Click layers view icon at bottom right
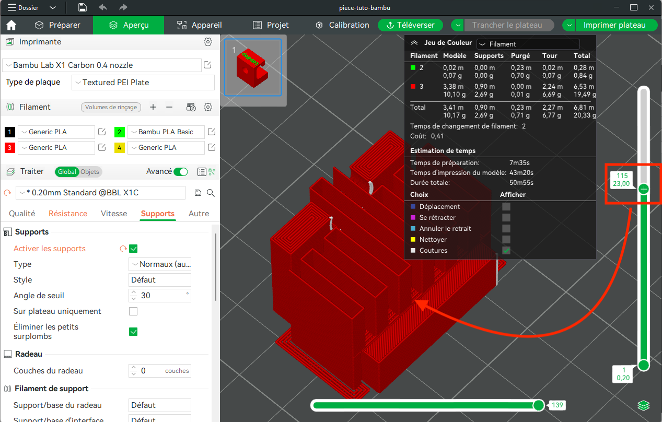This screenshot has width=662, height=422. click(643, 406)
